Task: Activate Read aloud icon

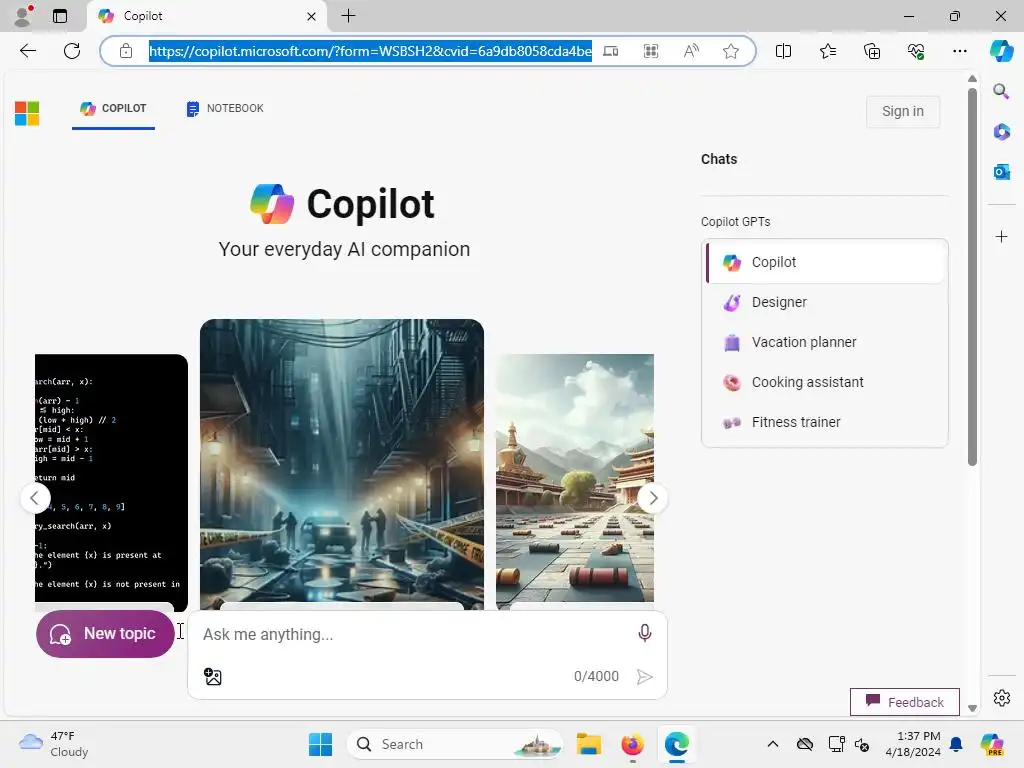Action: tap(691, 51)
